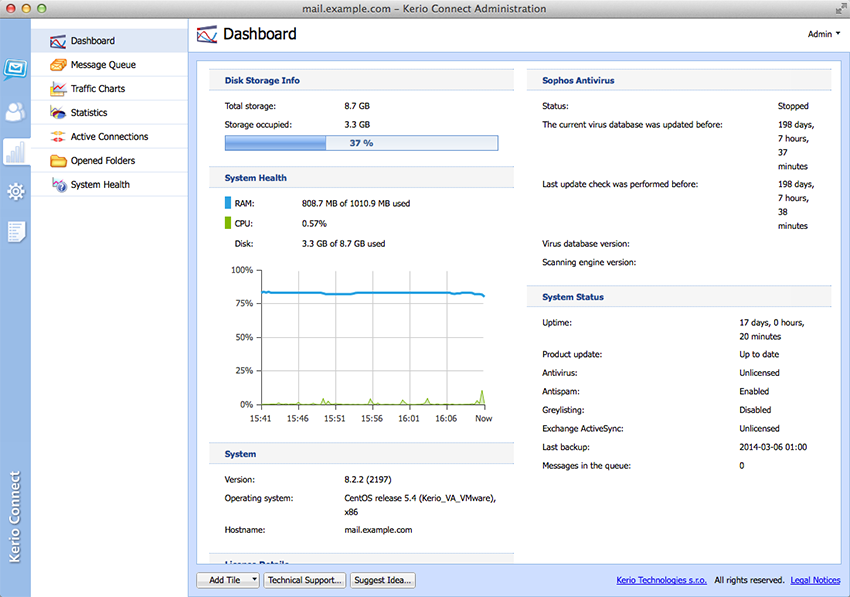The height and width of the screenshot is (597, 850).
Task: Expand the Admin user dropdown
Action: pyautogui.click(x=823, y=34)
